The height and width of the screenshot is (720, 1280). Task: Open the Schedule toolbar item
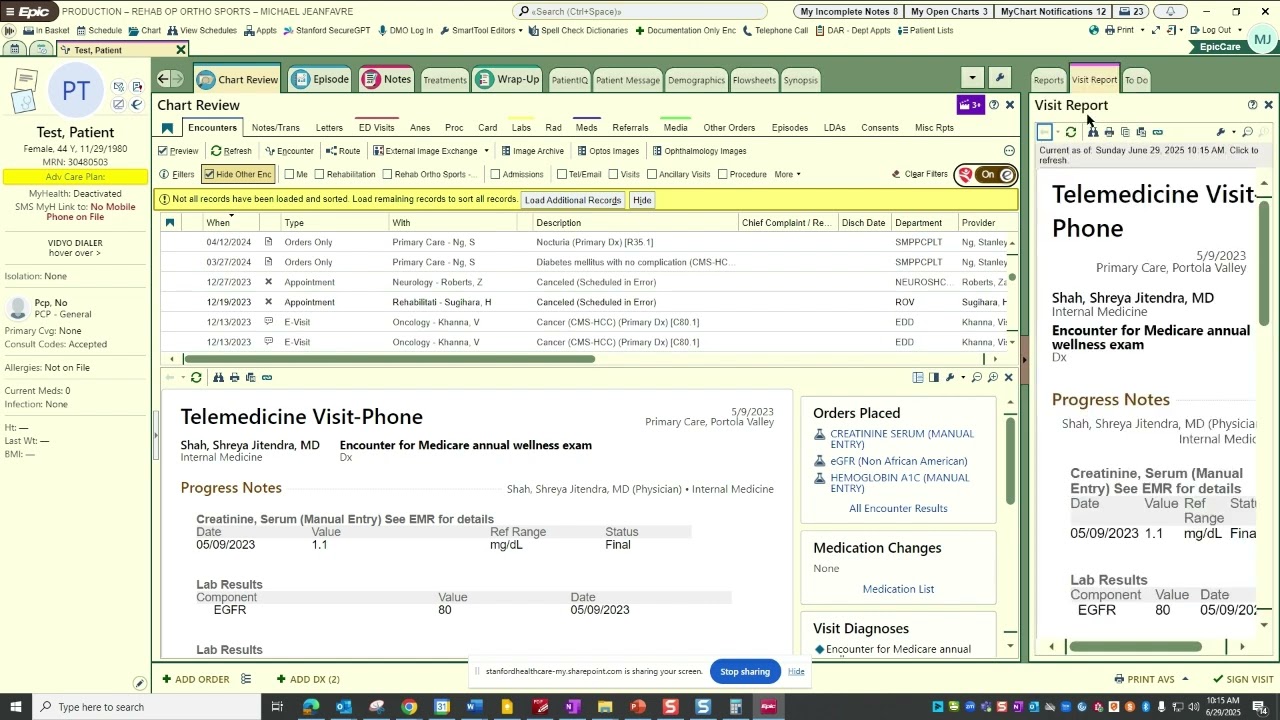[98, 31]
